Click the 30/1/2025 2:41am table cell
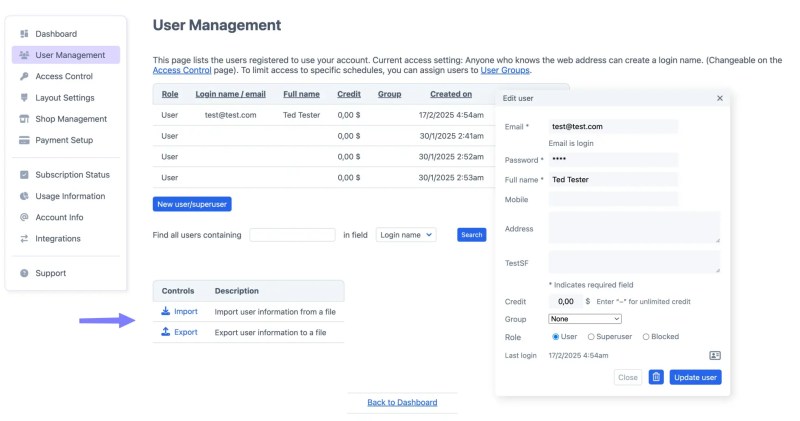The height and width of the screenshot is (421, 800). click(x=452, y=136)
